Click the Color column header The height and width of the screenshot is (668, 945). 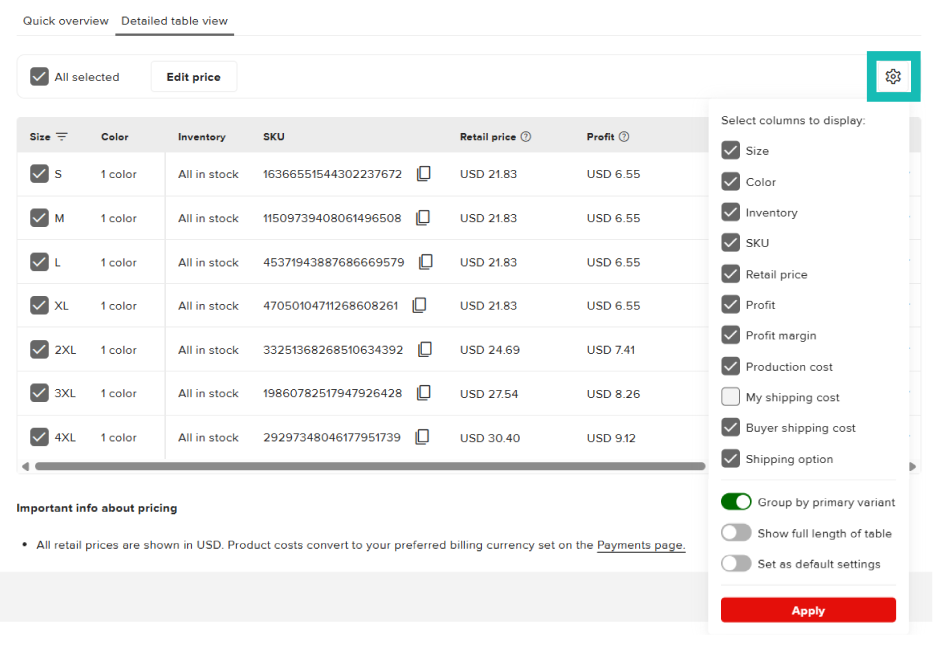115,137
